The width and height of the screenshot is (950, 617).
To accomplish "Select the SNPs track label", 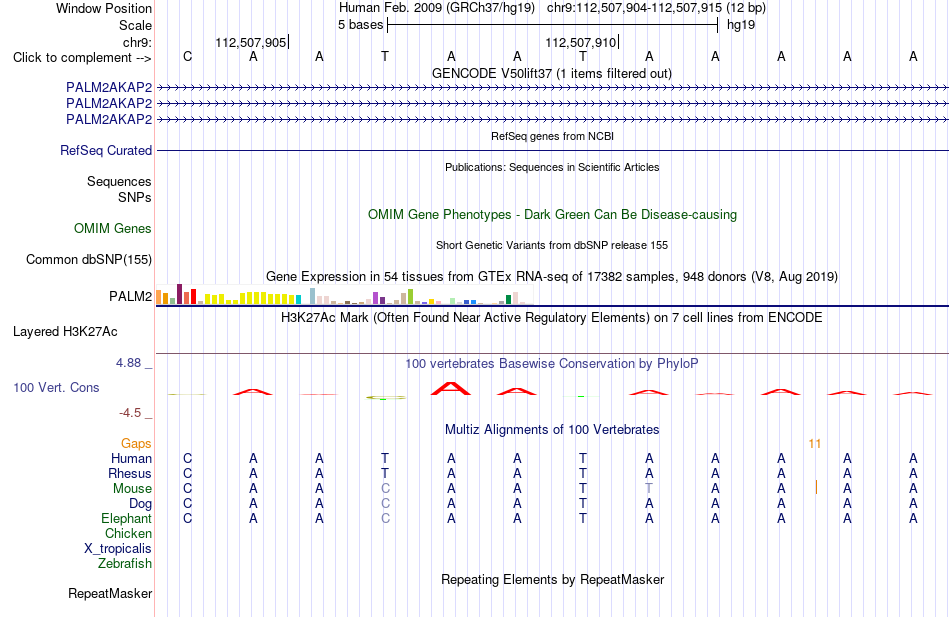I will click(135, 198).
